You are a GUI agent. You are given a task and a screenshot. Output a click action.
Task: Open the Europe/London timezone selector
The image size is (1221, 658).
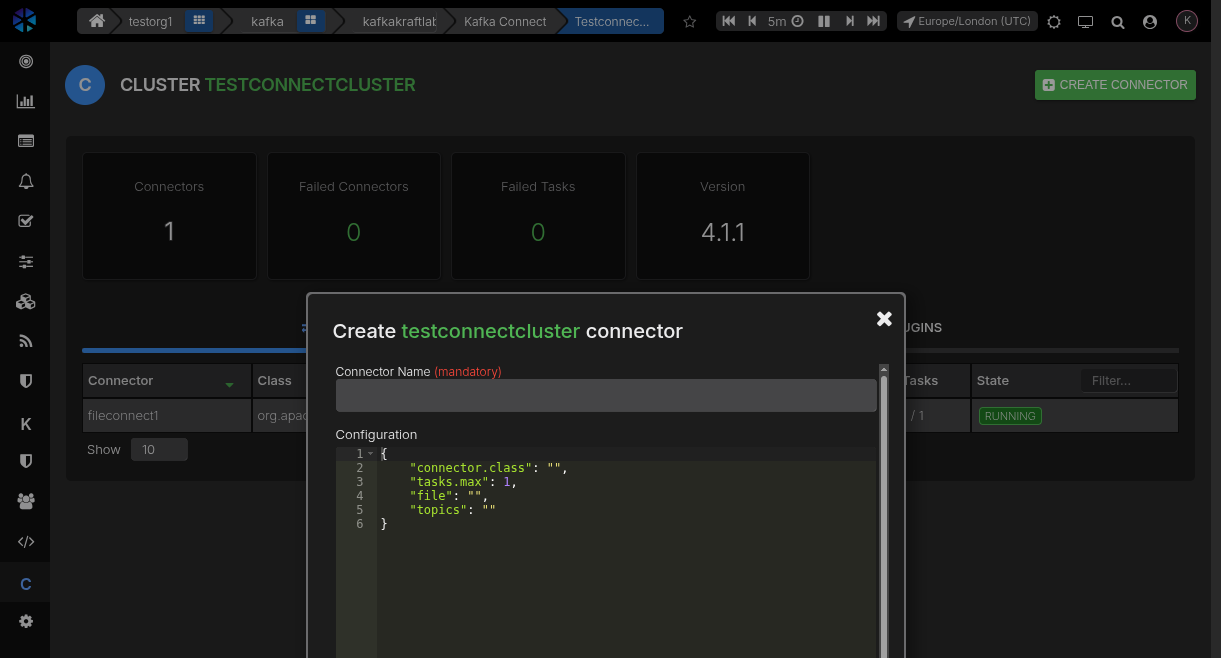966,21
